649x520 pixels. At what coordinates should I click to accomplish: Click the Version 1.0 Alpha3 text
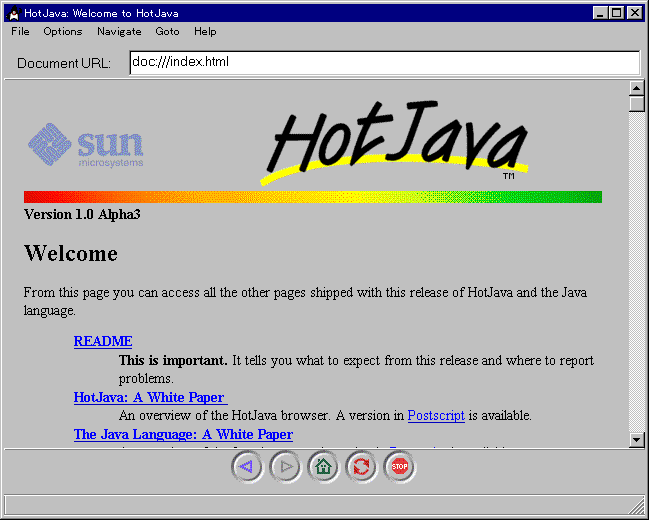(82, 214)
